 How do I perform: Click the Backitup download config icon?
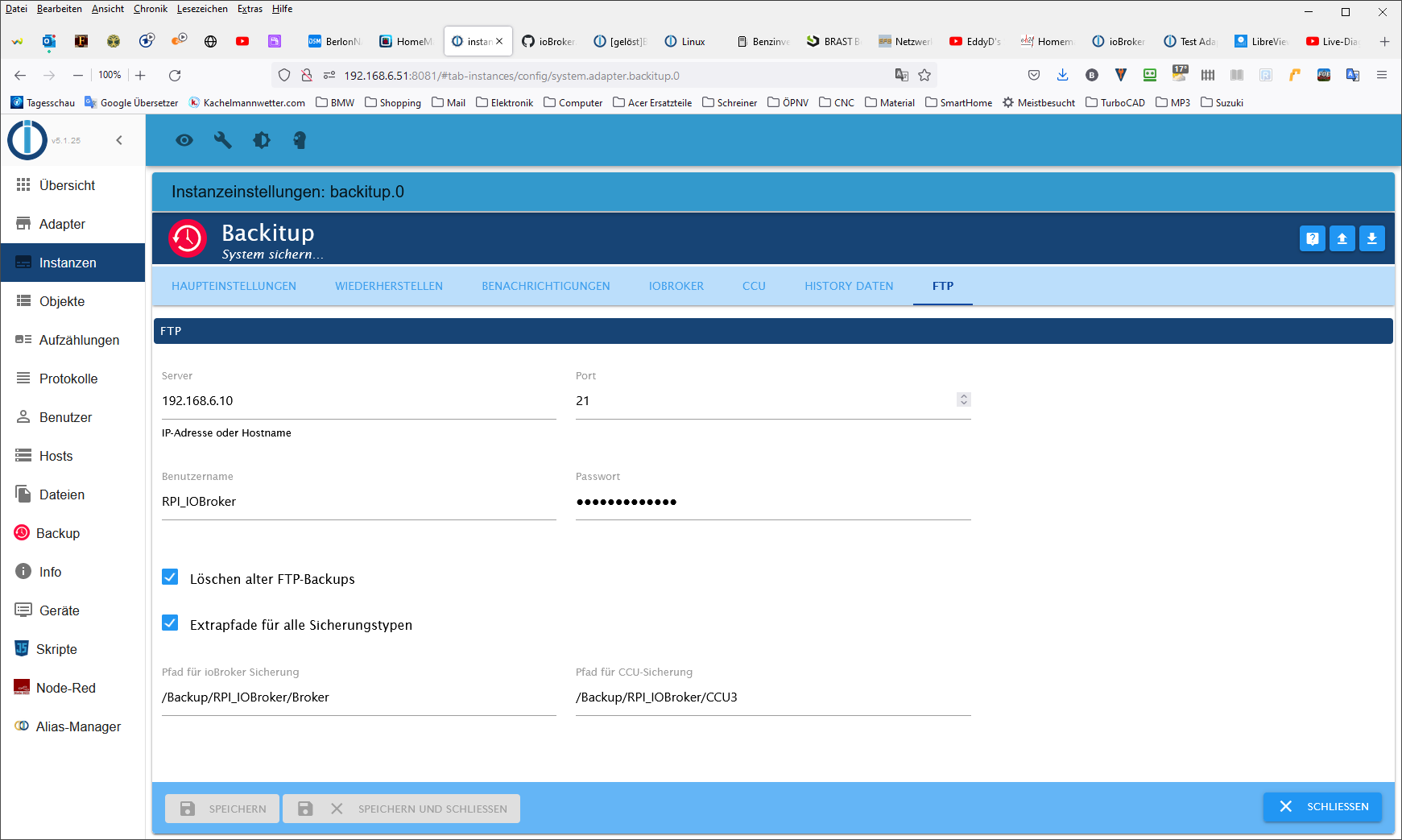tap(1372, 238)
